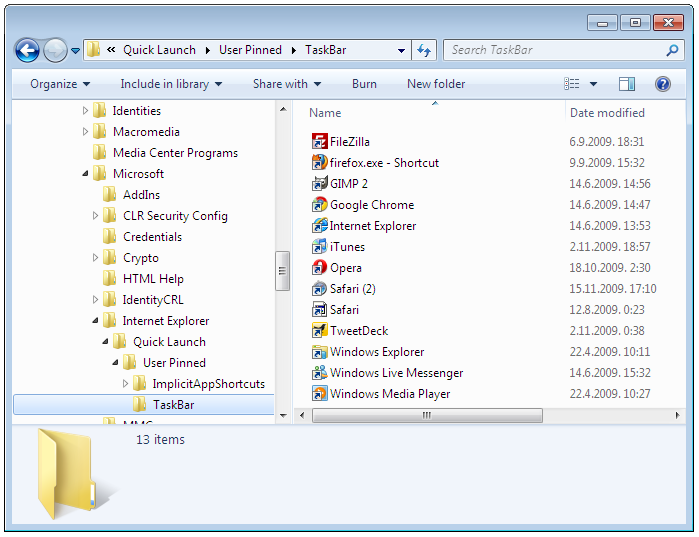Open the Share with menu
Image resolution: width=699 pixels, height=537 pixels.
pos(287,84)
